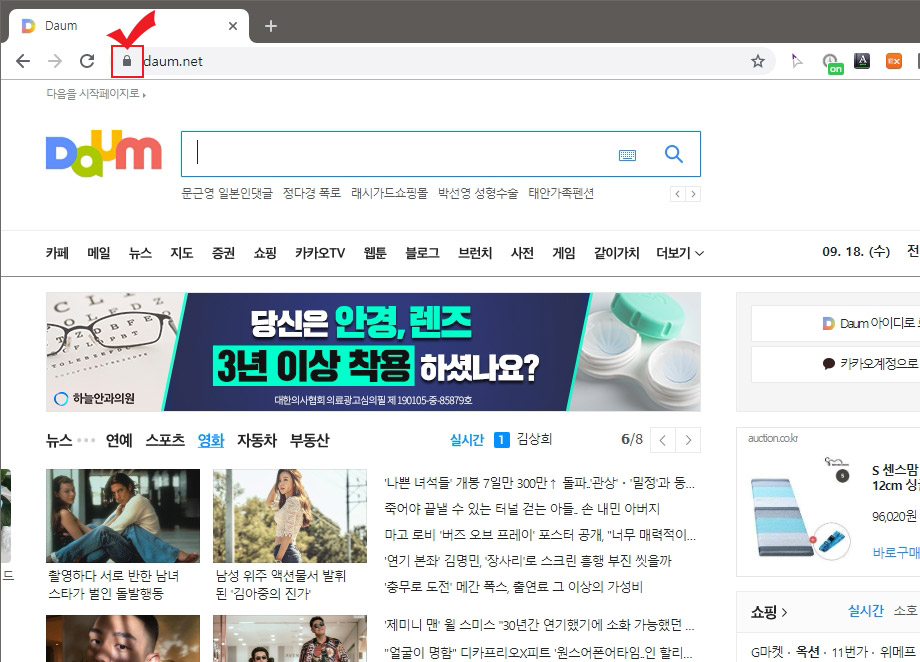920x662 pixels.
Task: Click suggested keyword '정다경 폭로'
Action: (x=312, y=193)
